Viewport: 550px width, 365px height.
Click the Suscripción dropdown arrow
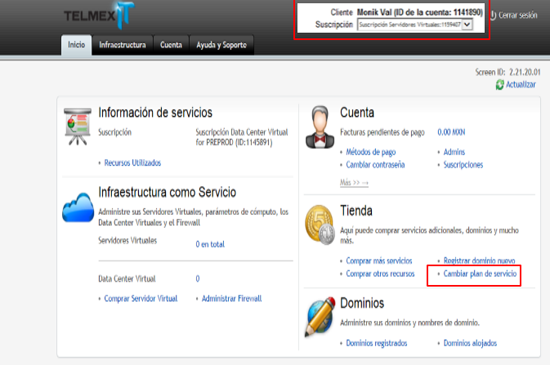coord(467,25)
